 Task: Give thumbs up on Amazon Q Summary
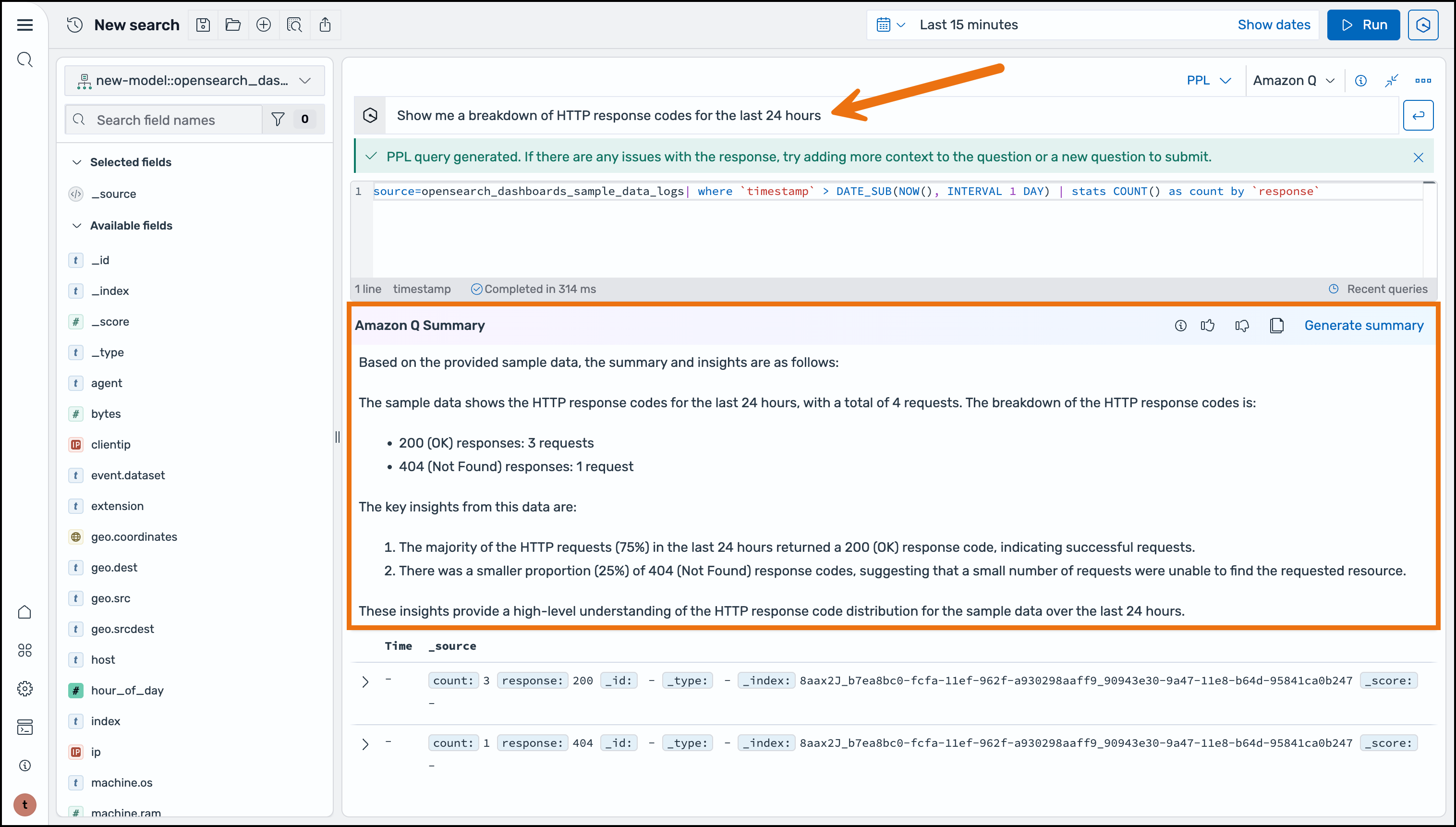pyautogui.click(x=1208, y=326)
